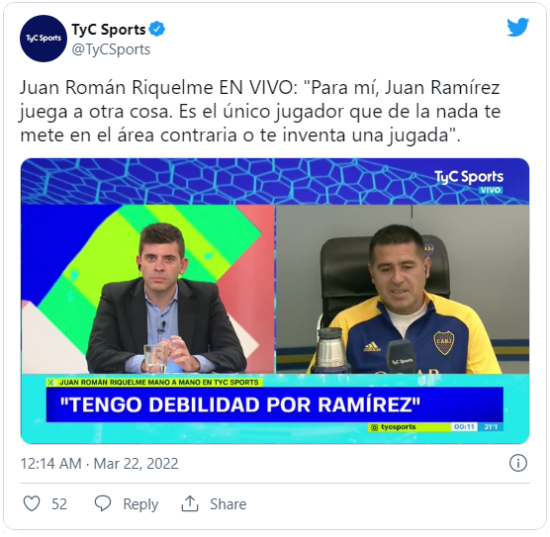Click the Twitter bird logo
This screenshot has width=550, height=537.
[x=518, y=27]
